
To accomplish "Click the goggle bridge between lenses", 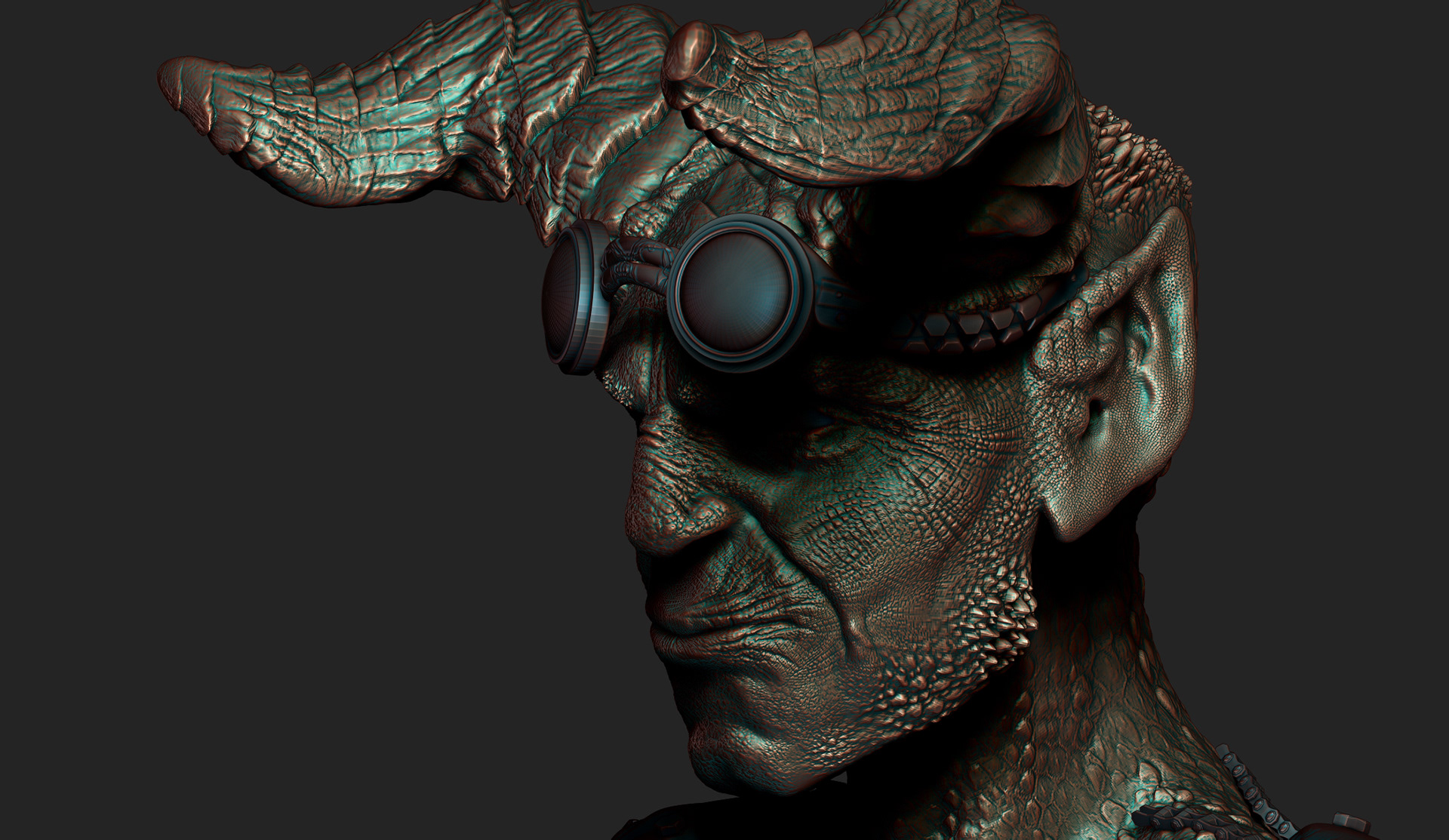I will [638, 264].
